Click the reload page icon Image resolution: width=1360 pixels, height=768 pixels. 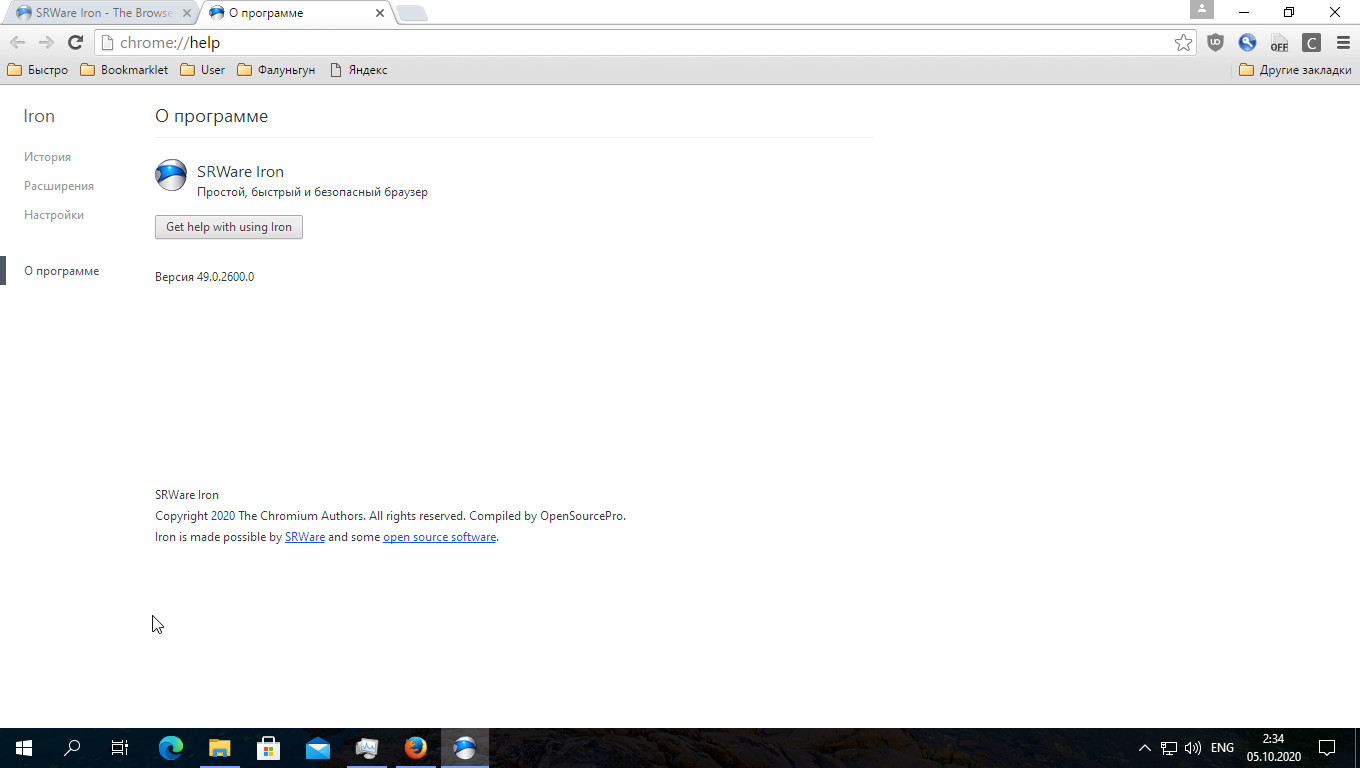(x=75, y=42)
